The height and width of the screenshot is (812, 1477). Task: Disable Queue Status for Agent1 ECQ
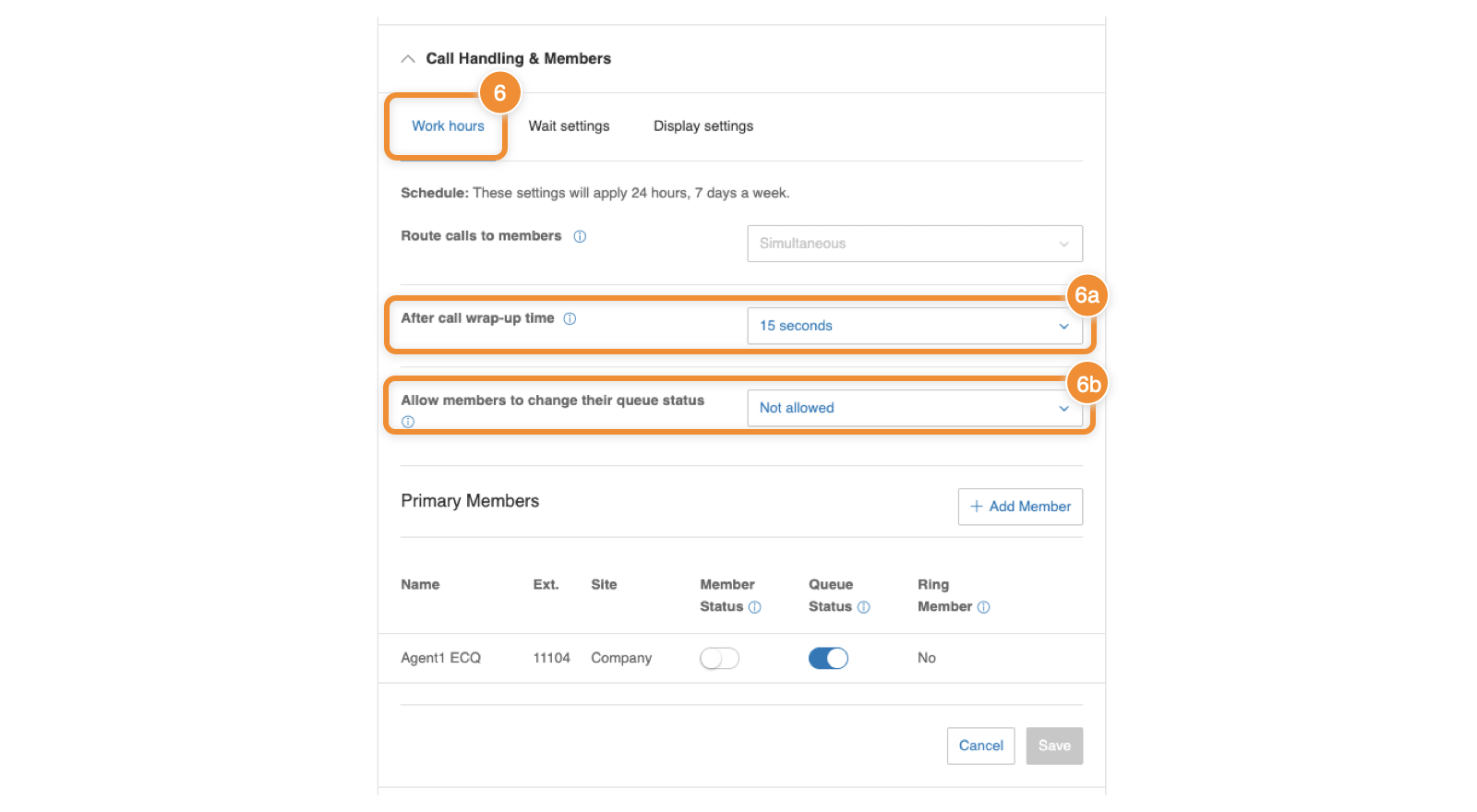(x=828, y=658)
